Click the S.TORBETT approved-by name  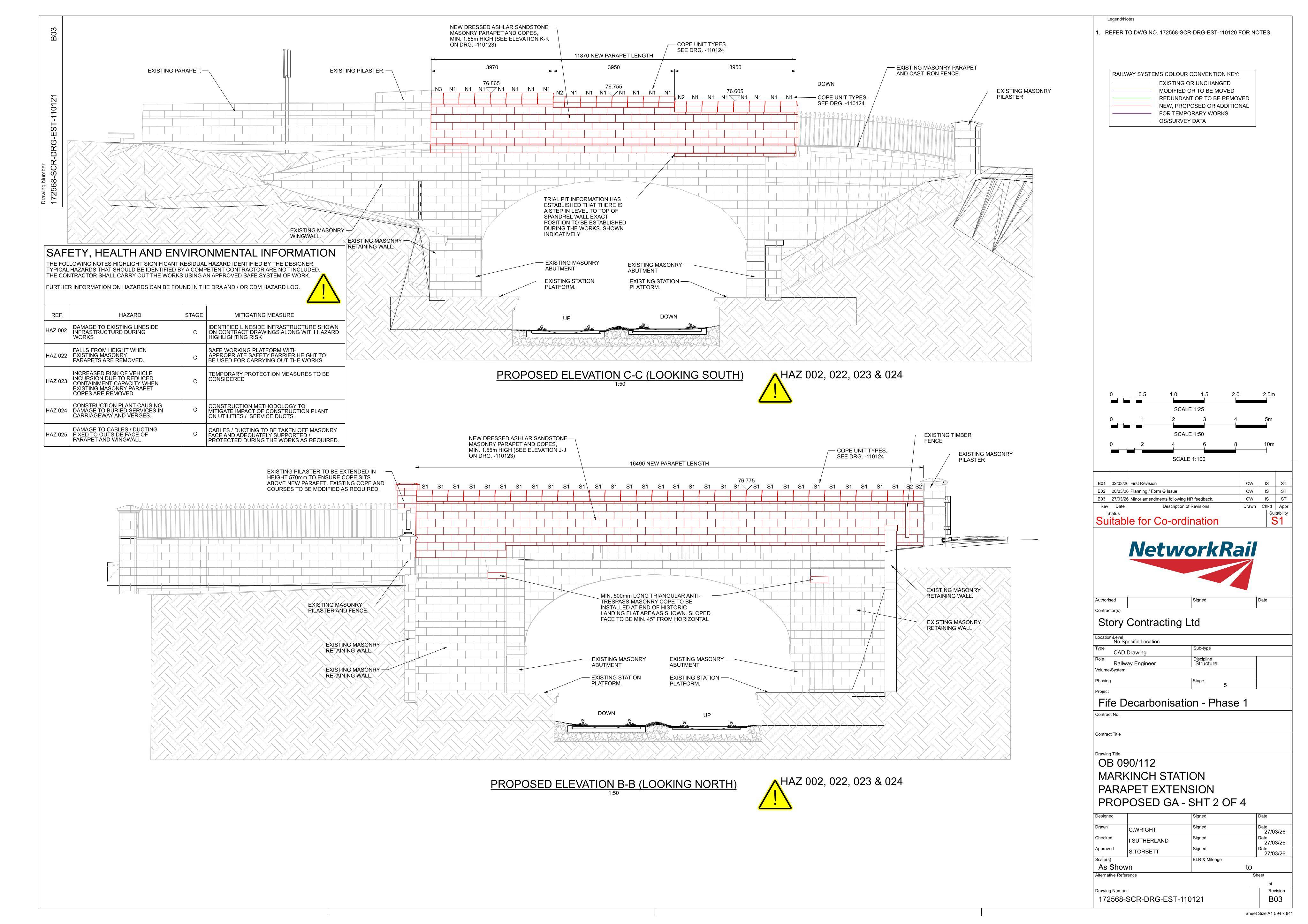tap(1144, 852)
